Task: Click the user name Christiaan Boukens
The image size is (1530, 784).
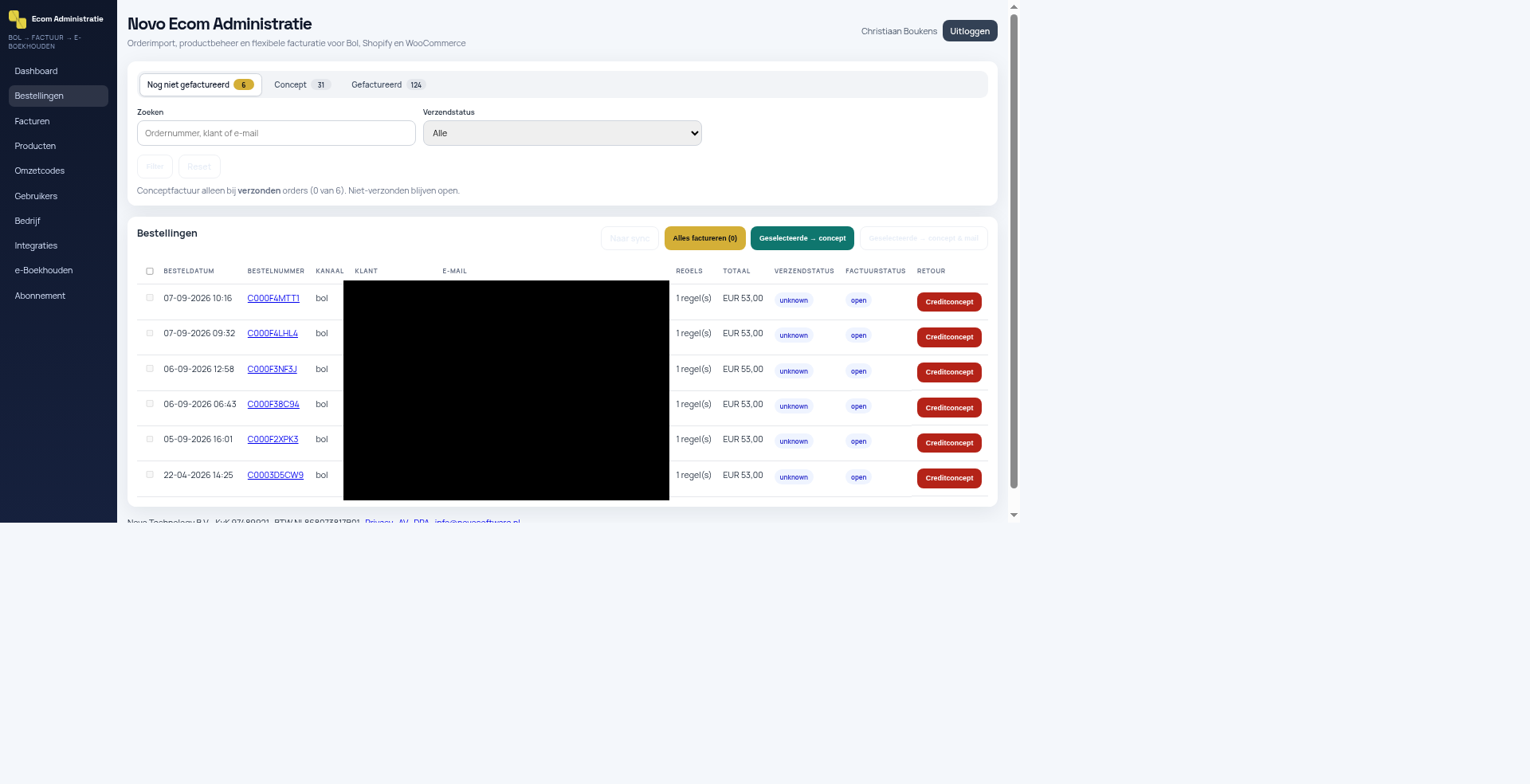Action: tap(899, 31)
